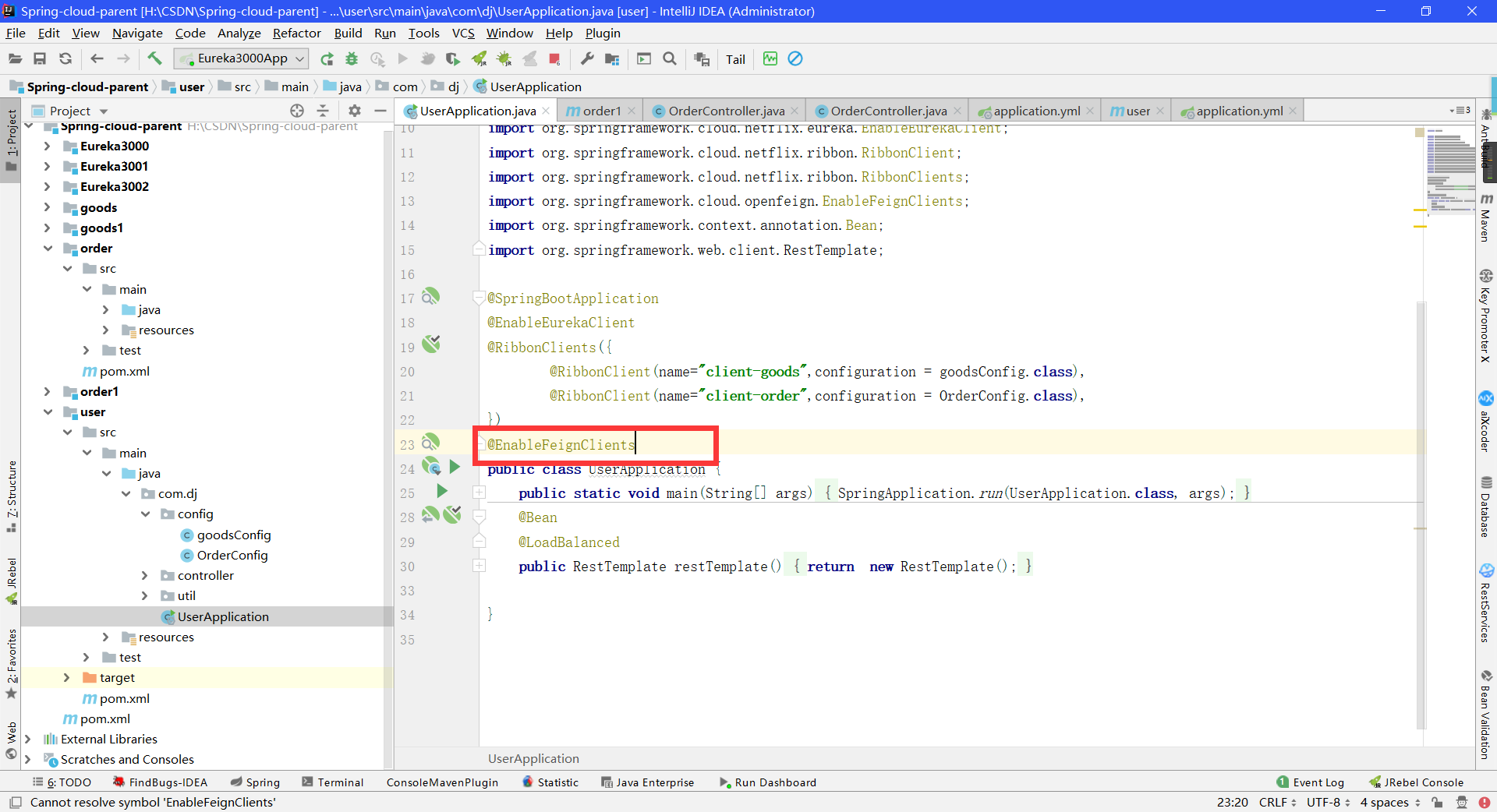Hide the Project tool window
This screenshot has height=812, width=1497.
[380, 111]
